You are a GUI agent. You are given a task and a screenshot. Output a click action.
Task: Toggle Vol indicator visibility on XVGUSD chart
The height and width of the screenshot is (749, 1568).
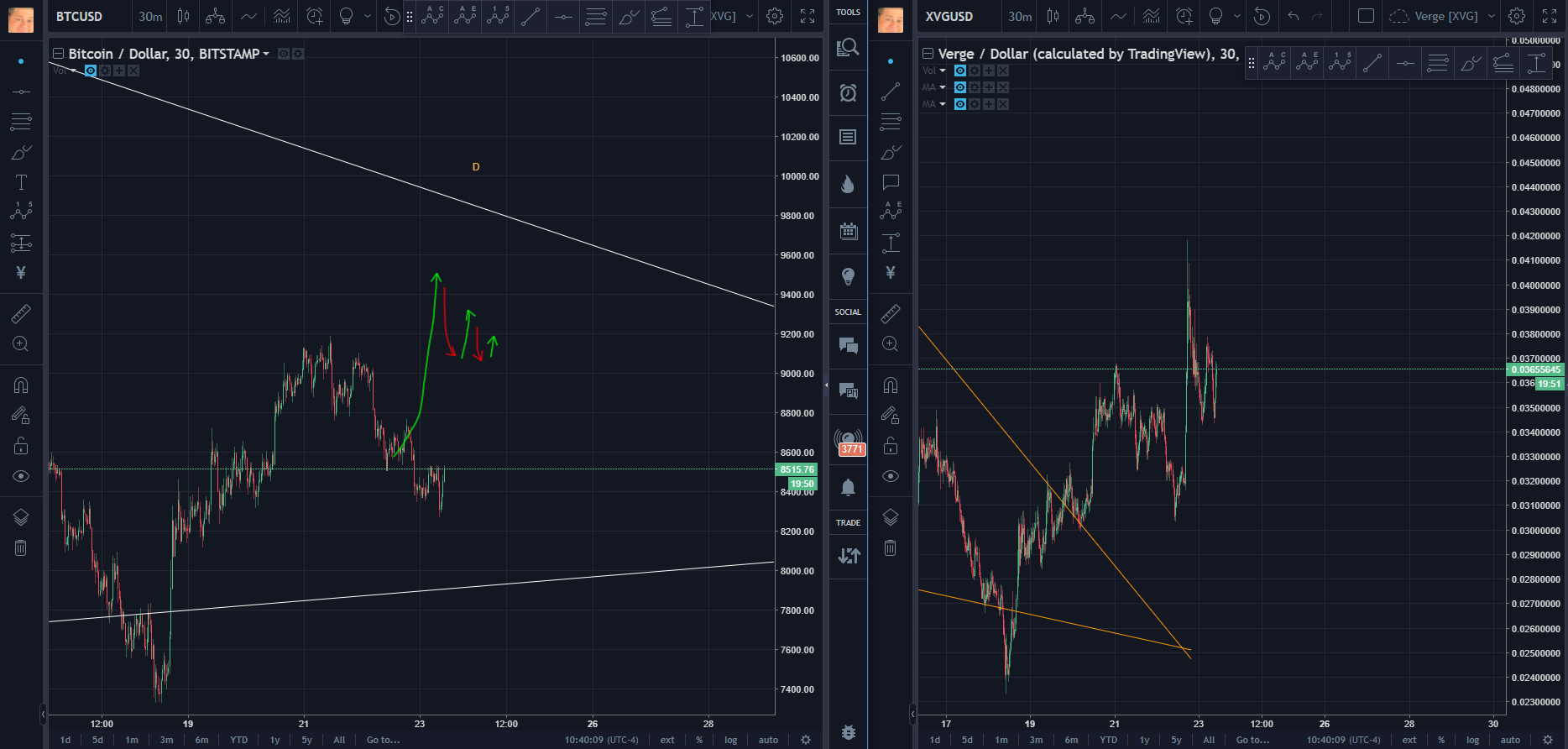click(960, 71)
